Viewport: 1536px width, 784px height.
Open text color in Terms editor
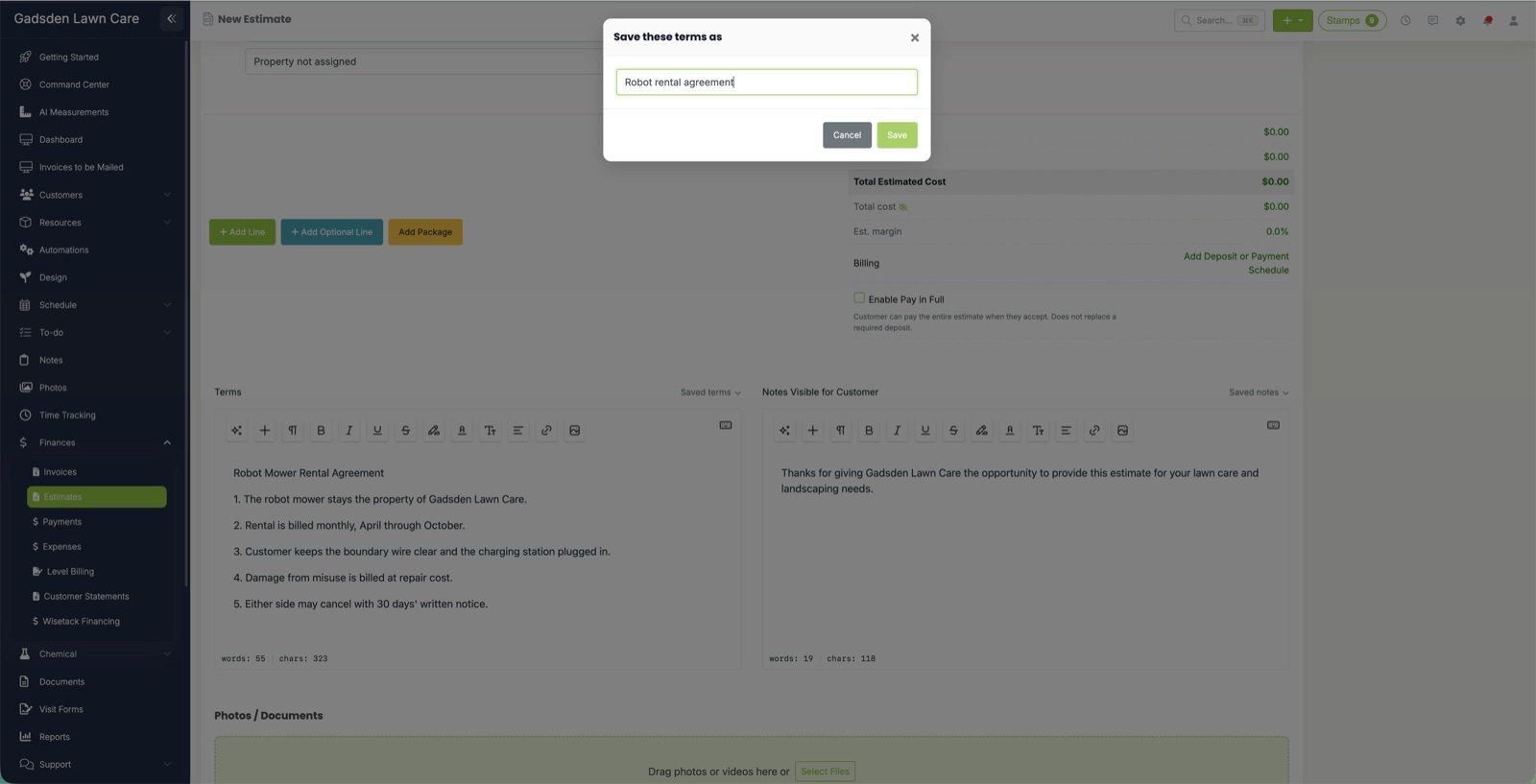(x=462, y=431)
